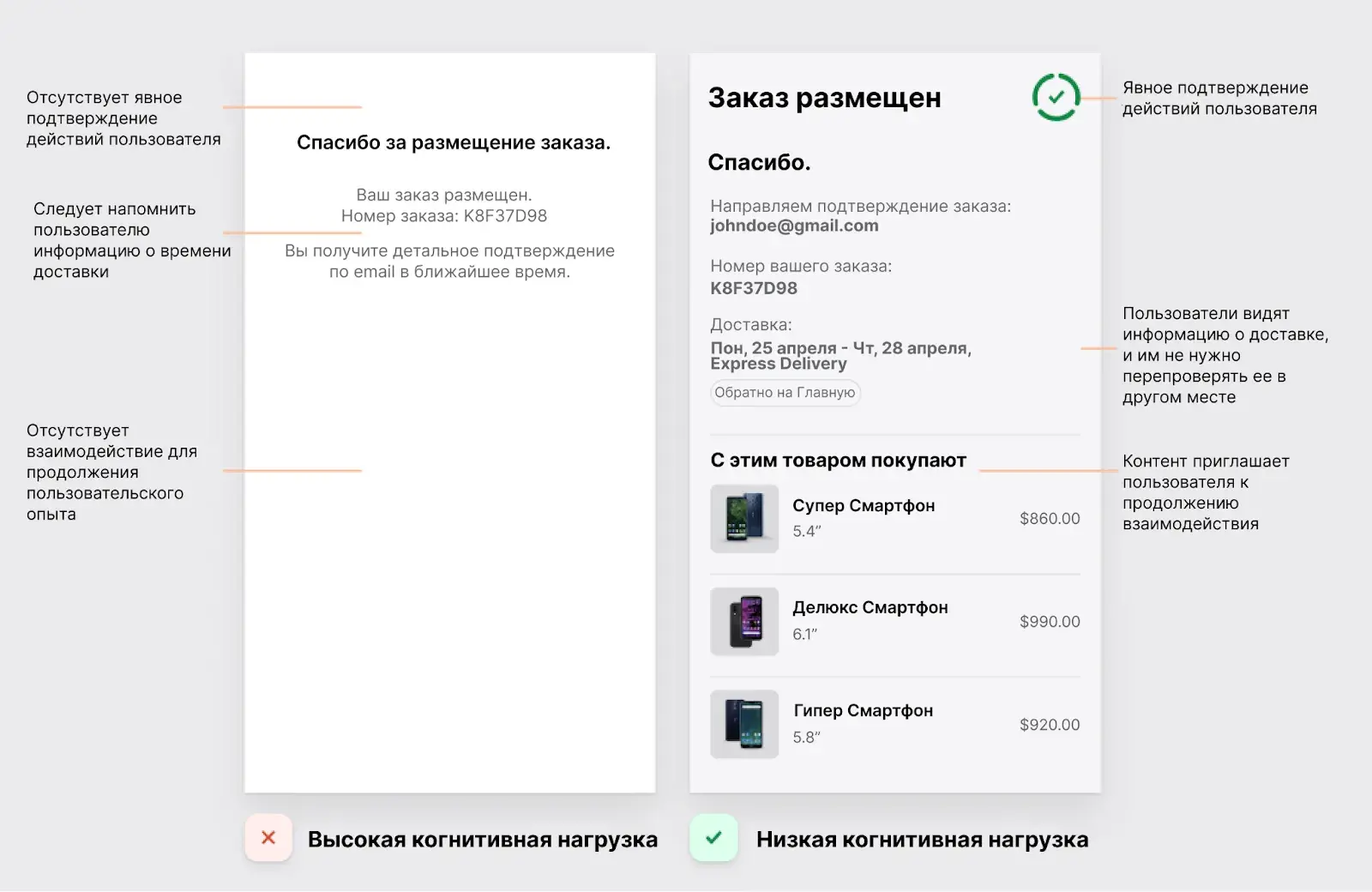1372x892 pixels.
Task: Click the green check low-load icon
Action: pyautogui.click(x=713, y=838)
